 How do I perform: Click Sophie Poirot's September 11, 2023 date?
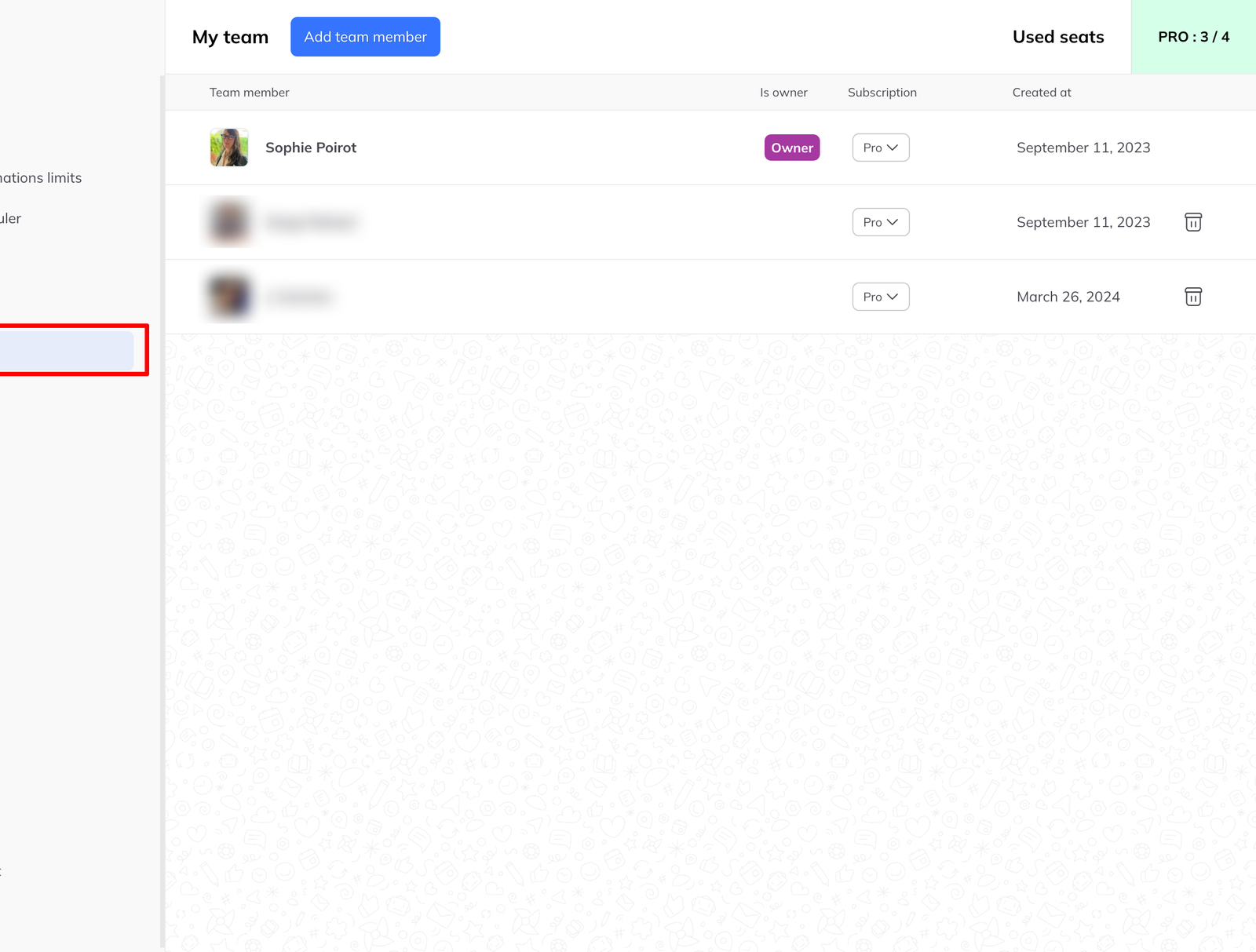[1083, 148]
